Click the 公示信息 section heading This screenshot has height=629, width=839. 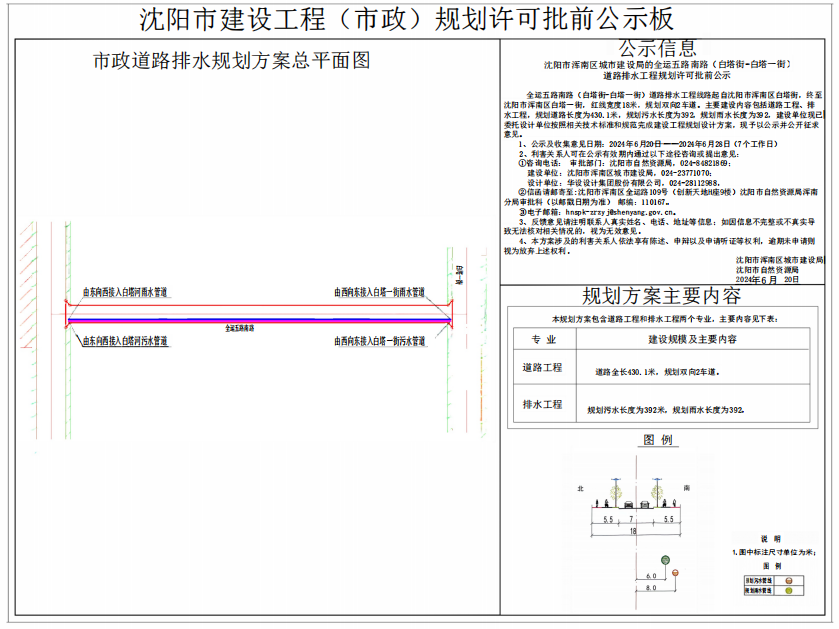tap(657, 48)
